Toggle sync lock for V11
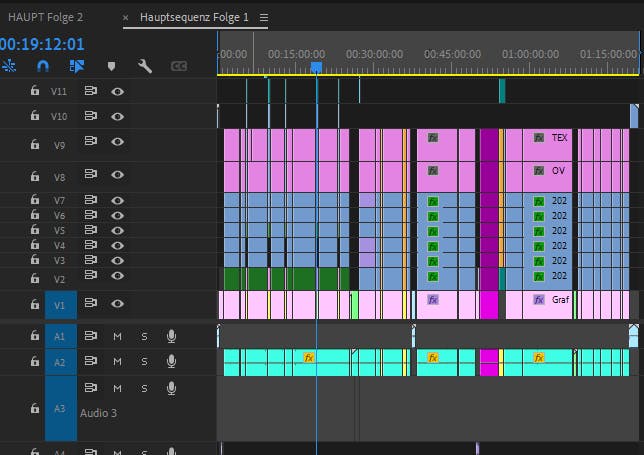The height and width of the screenshot is (455, 644). click(91, 90)
